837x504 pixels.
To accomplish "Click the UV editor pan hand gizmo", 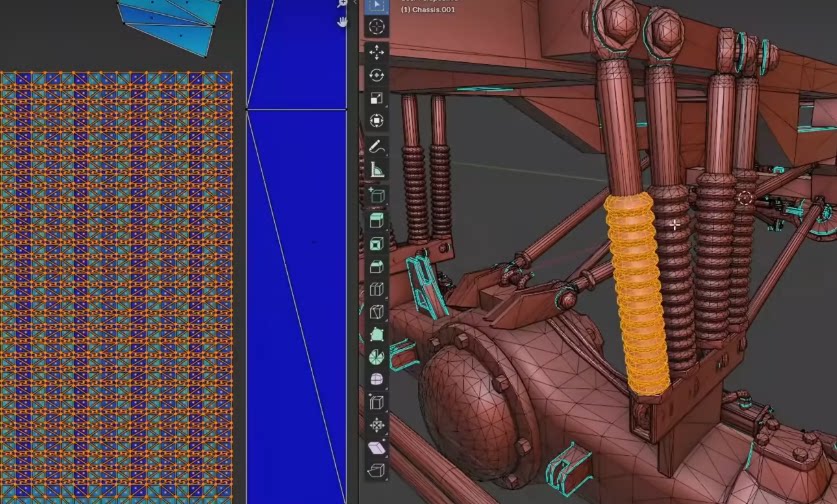I will [x=342, y=22].
